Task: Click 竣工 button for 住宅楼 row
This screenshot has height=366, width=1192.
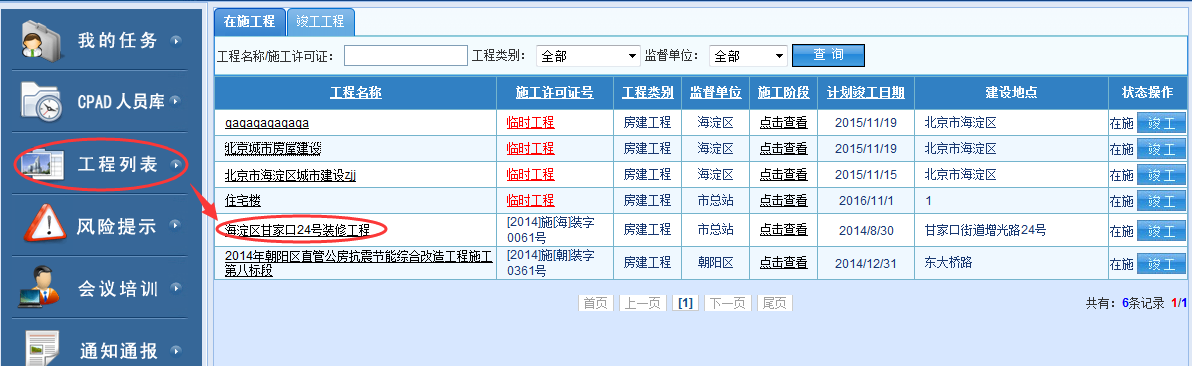Action: [1161, 202]
